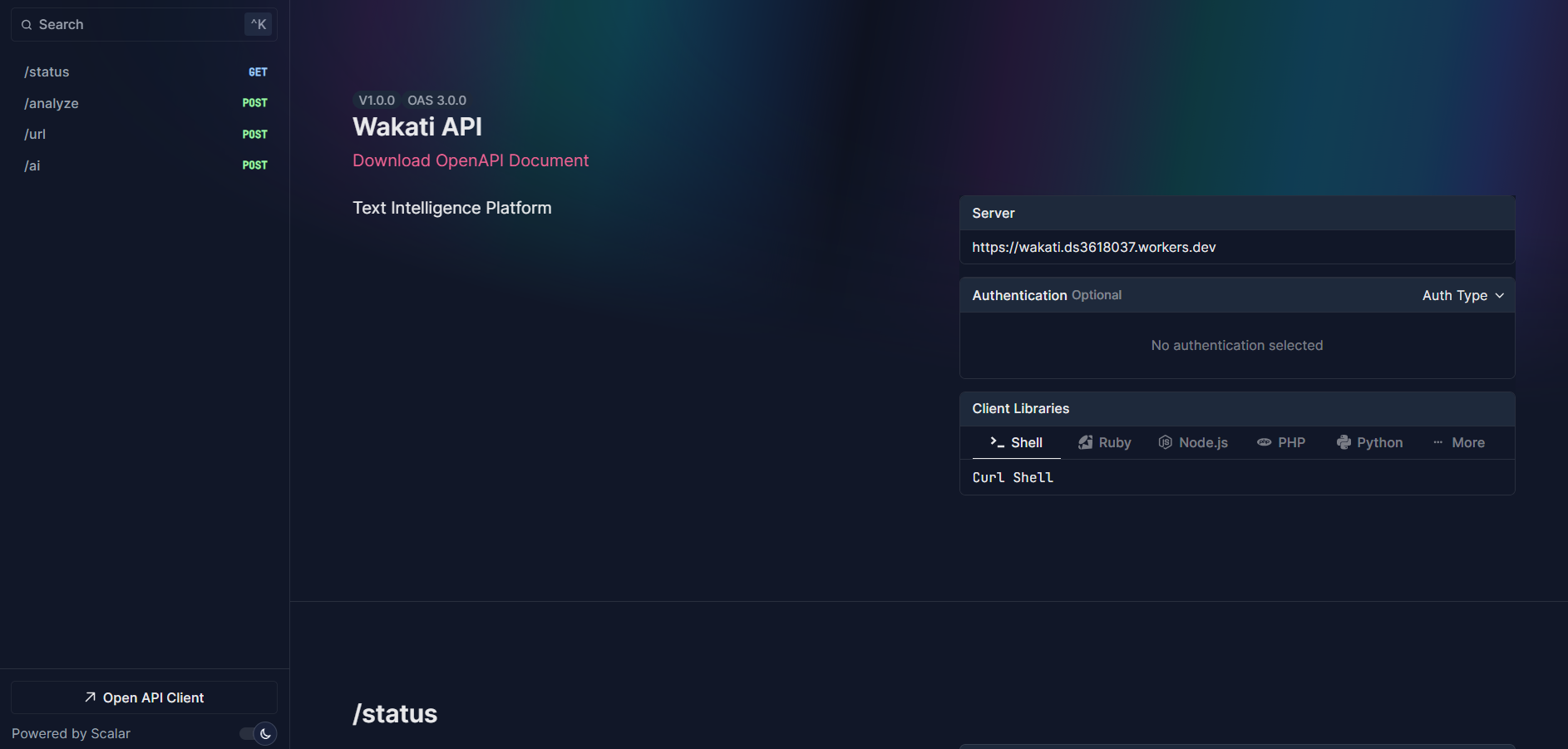Toggle dark mode switch
This screenshot has height=749, width=1568.
(258, 733)
